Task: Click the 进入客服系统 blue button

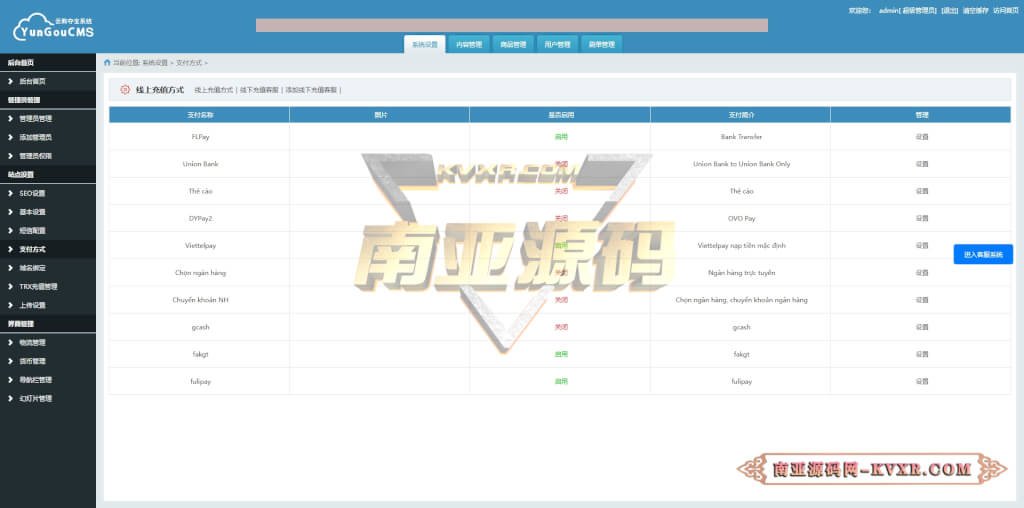Action: pos(983,255)
